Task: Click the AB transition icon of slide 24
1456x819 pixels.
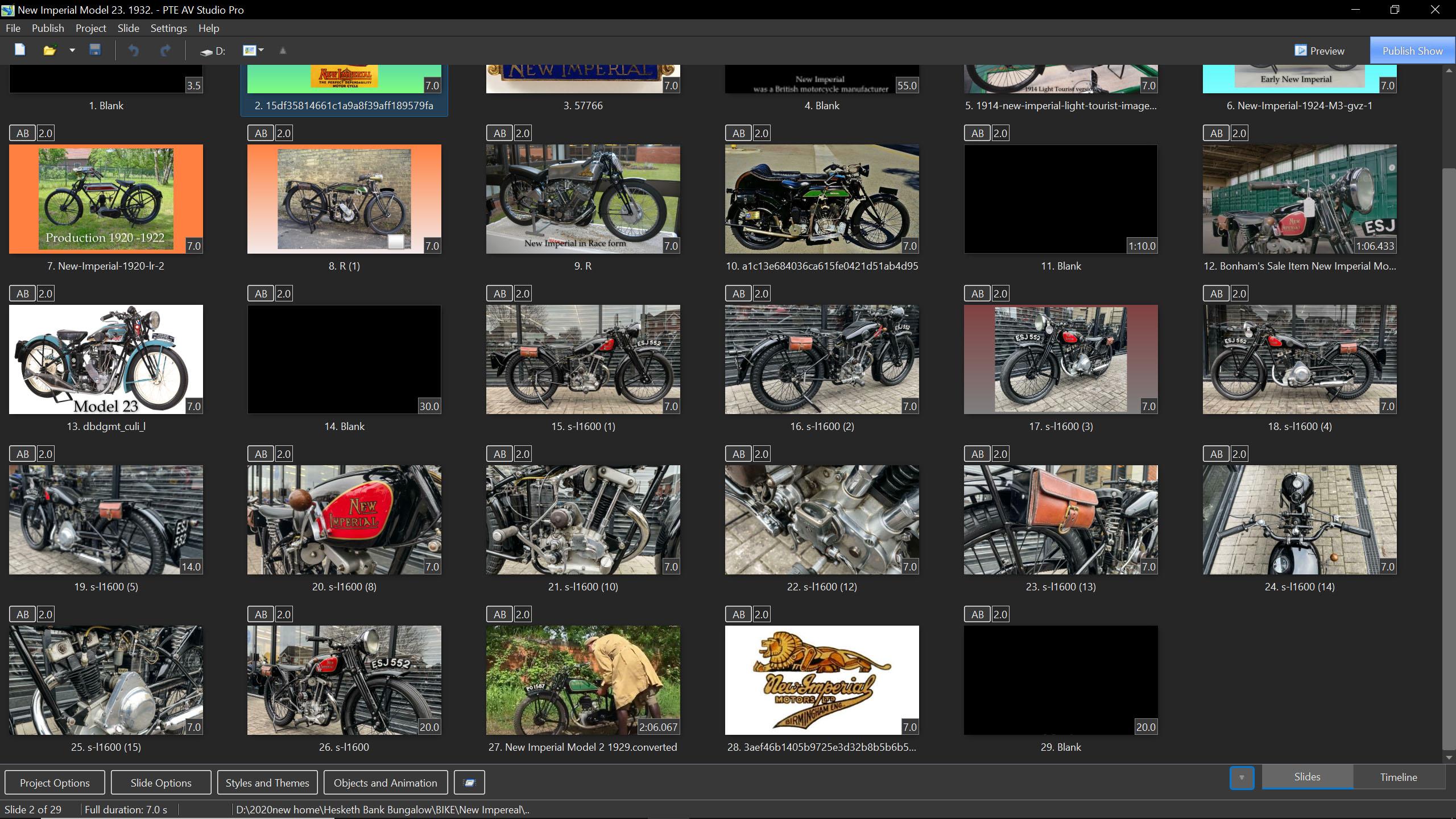Action: (1217, 454)
